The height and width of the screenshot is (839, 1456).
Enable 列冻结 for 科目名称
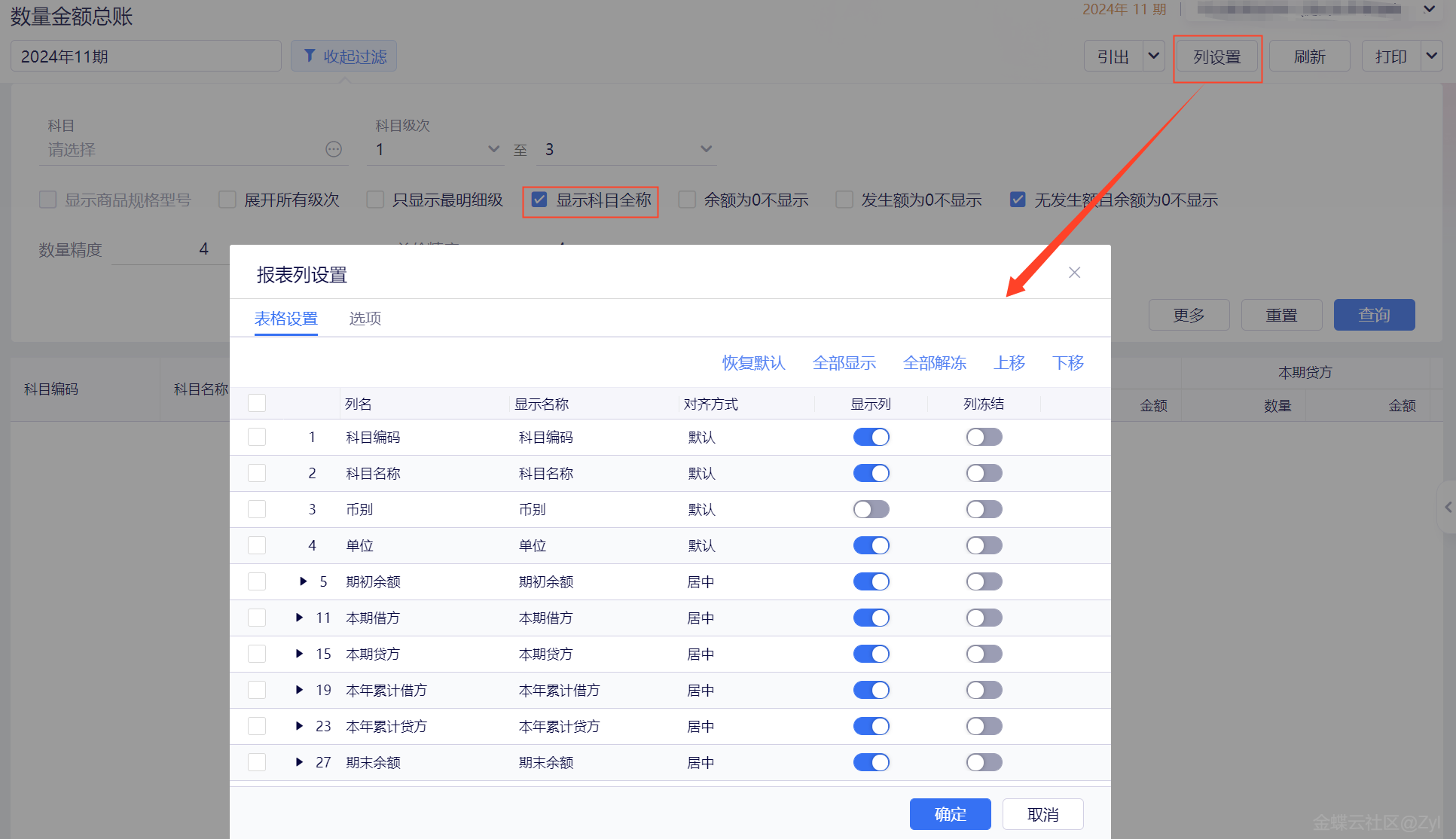pyautogui.click(x=984, y=473)
